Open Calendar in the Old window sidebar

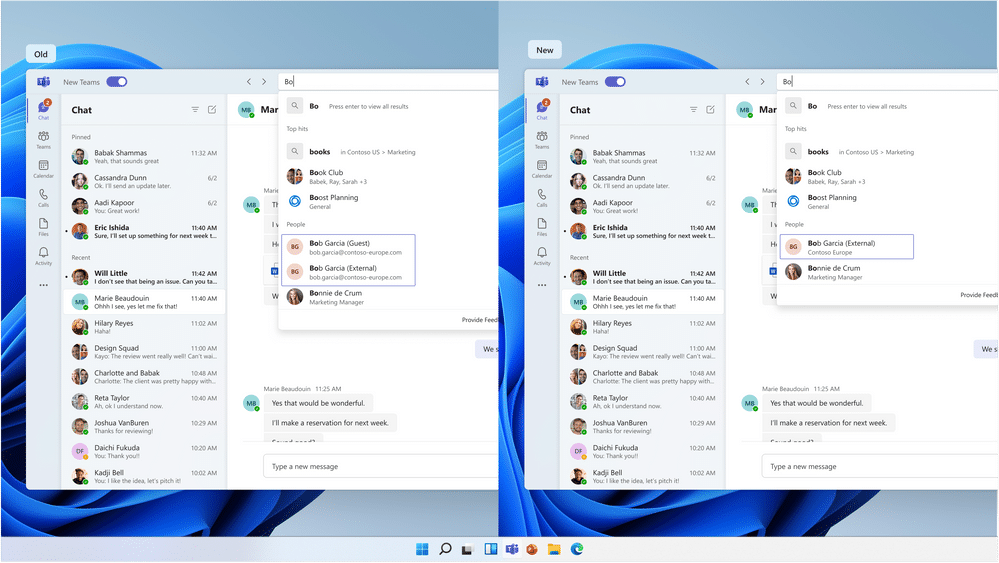pyautogui.click(x=43, y=168)
